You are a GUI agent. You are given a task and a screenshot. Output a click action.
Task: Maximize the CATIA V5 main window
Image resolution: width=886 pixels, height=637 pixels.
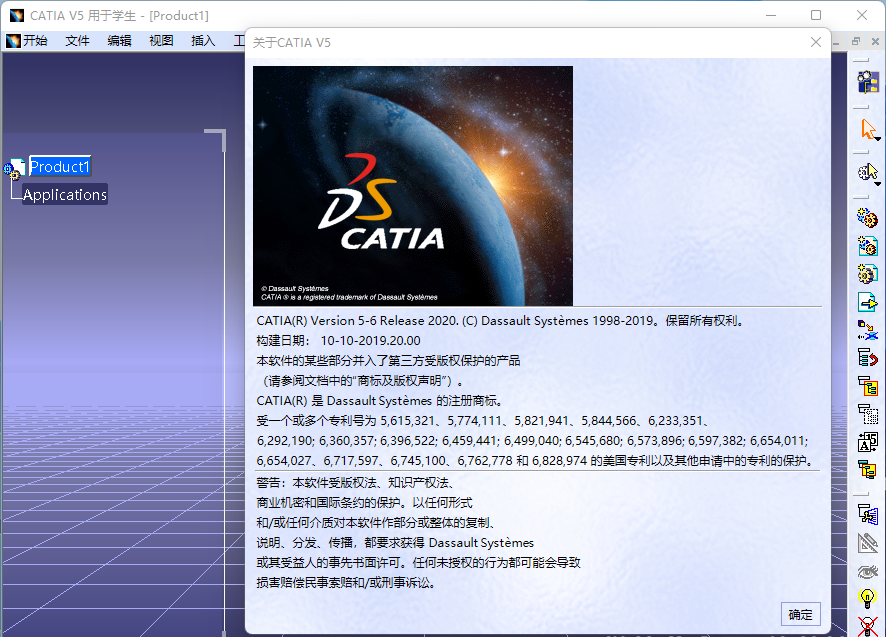[816, 15]
